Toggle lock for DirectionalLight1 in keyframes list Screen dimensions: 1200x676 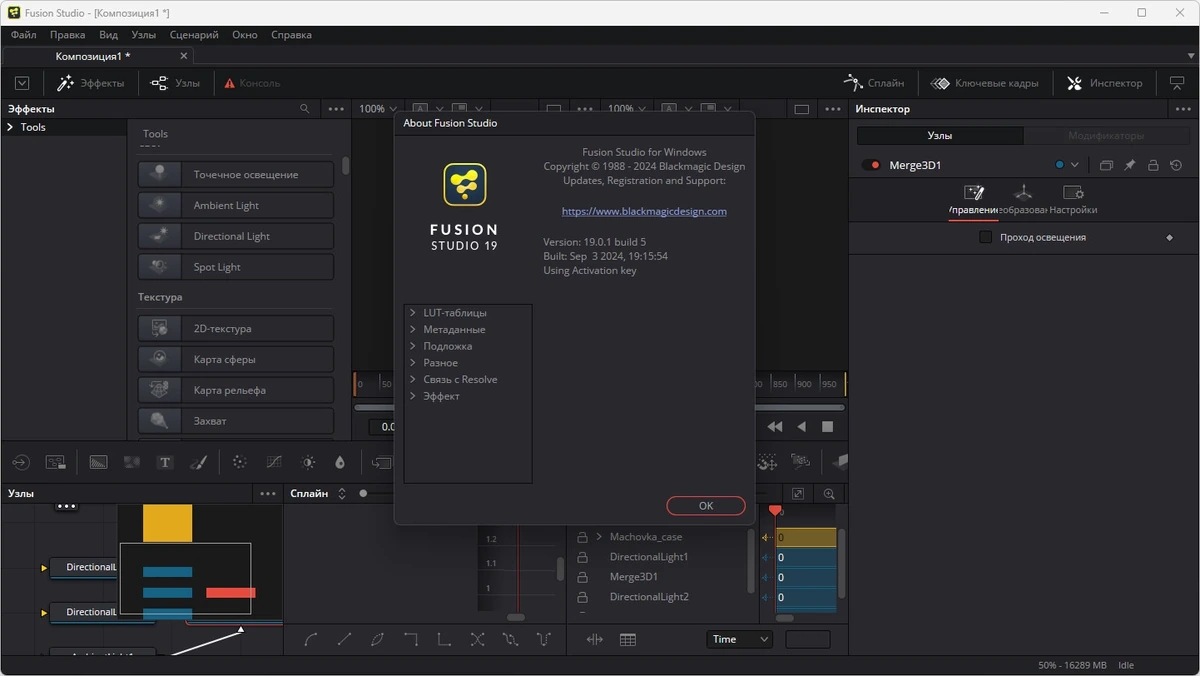(582, 557)
